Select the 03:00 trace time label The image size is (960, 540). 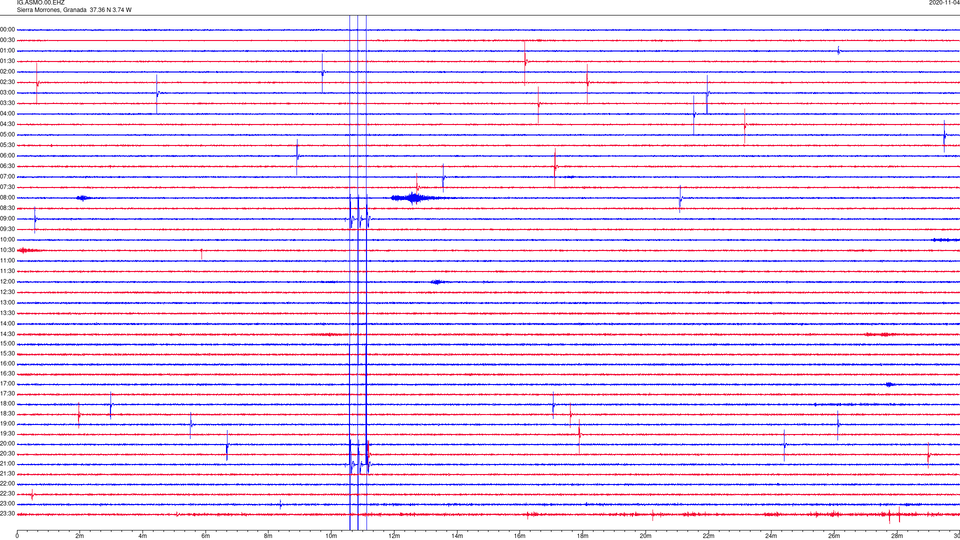7,92
